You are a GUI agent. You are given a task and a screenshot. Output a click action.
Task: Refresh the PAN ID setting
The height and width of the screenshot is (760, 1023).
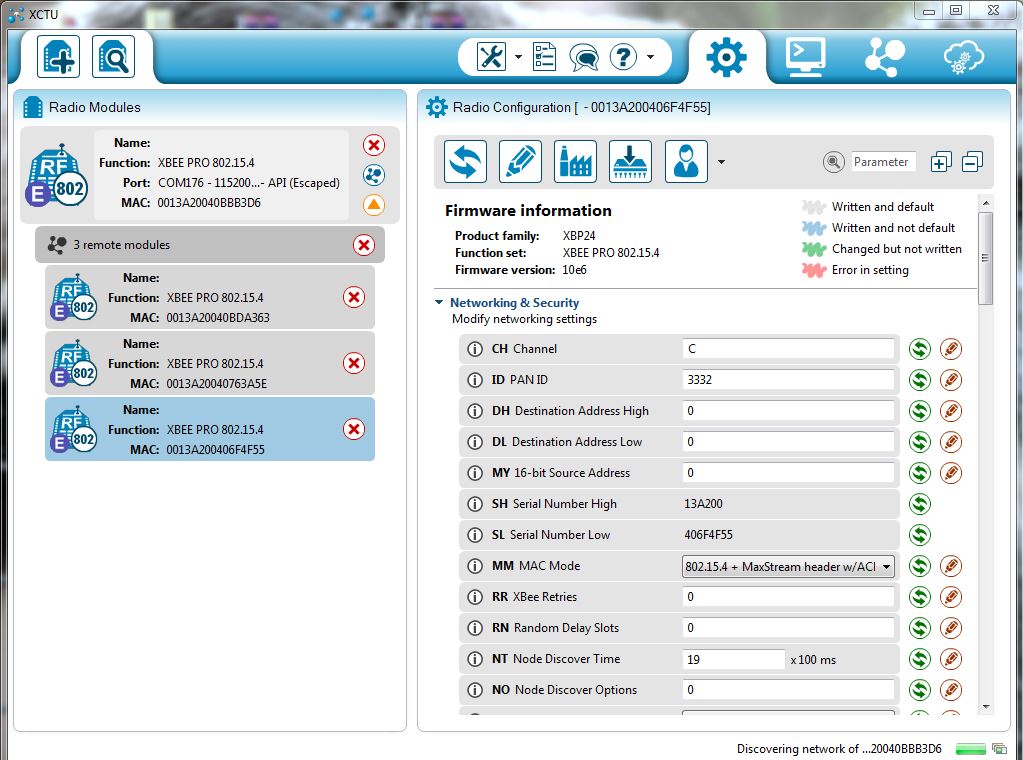919,380
